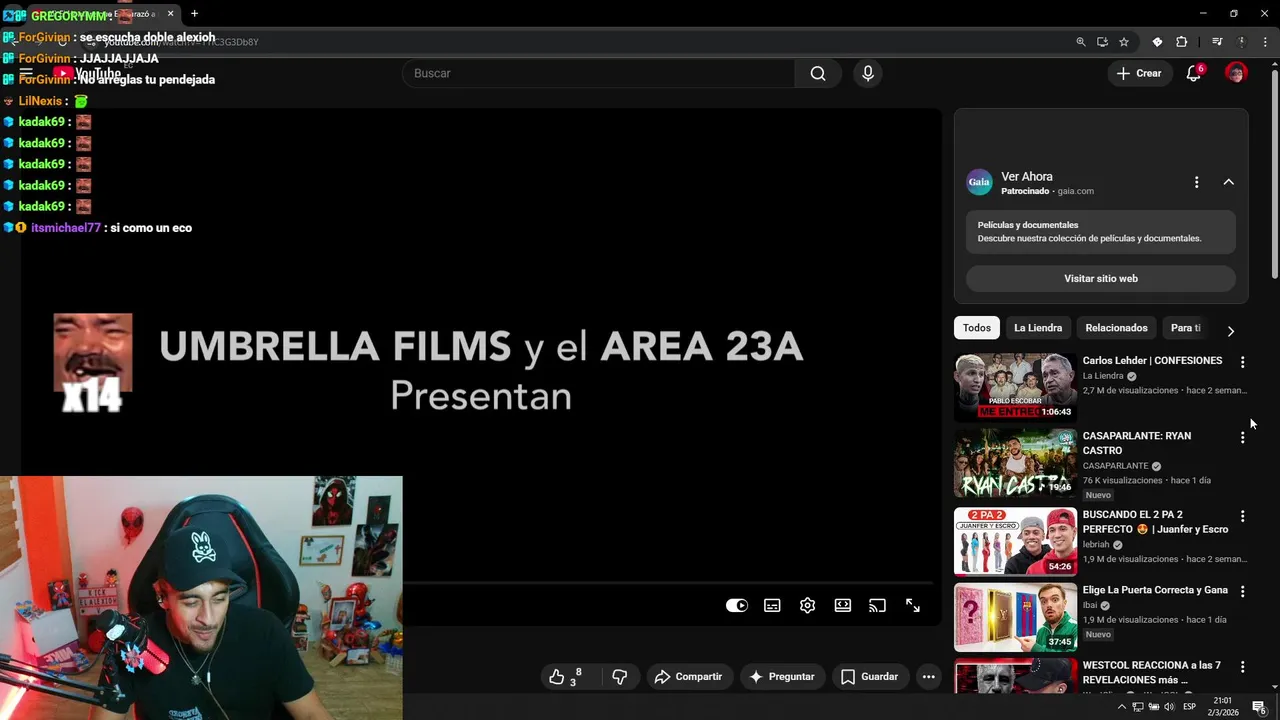Click the taskbar volume speaker icon
1280x720 pixels.
pyautogui.click(x=1169, y=707)
